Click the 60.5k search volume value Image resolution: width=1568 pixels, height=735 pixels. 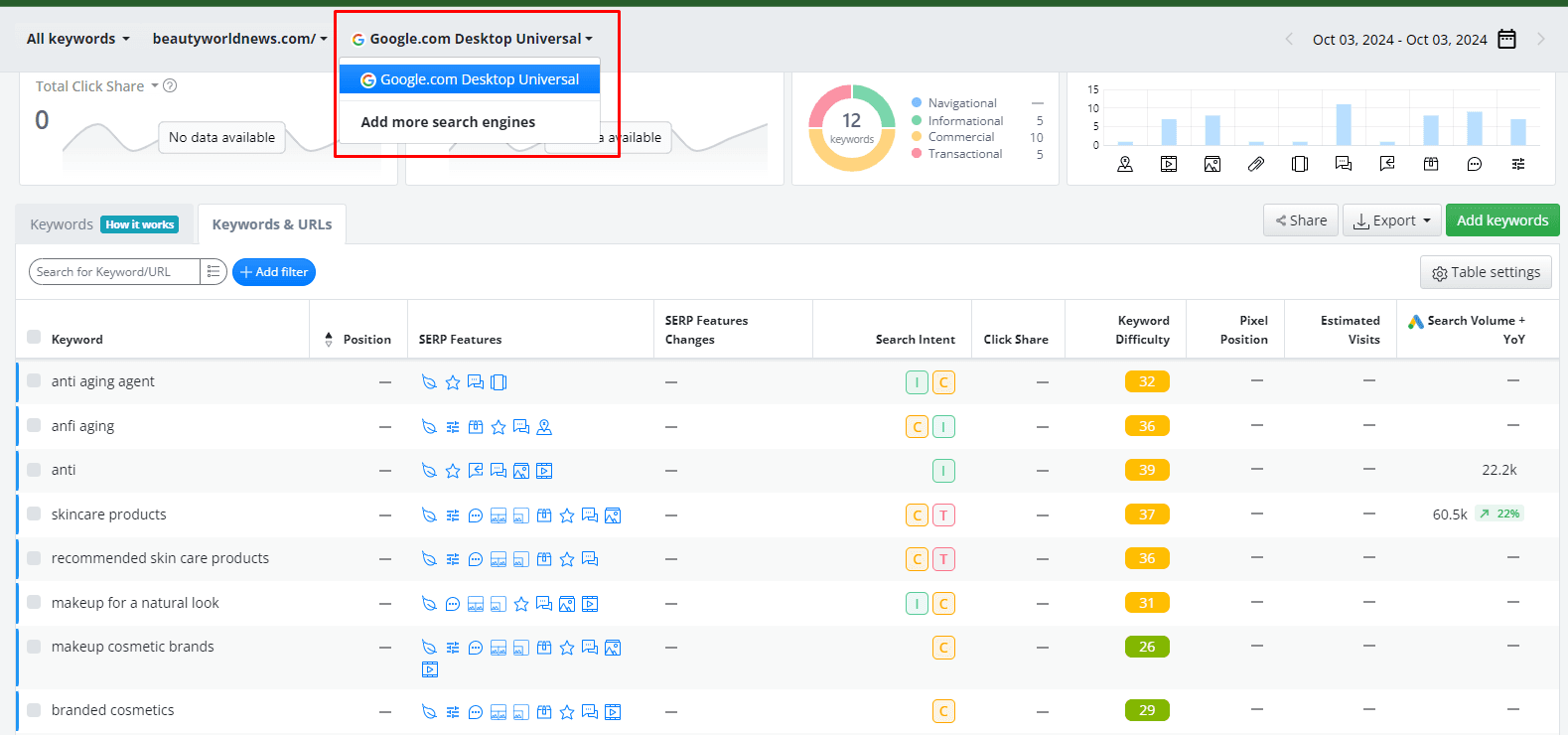coord(1450,514)
